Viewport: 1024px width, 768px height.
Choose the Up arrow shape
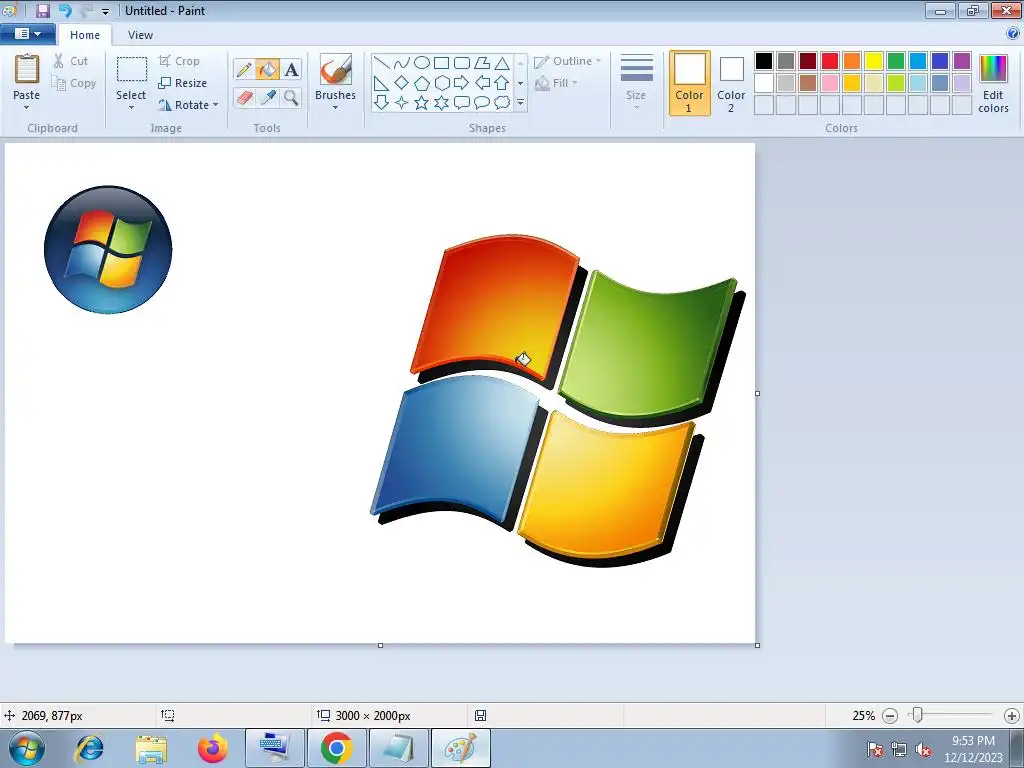pos(502,83)
